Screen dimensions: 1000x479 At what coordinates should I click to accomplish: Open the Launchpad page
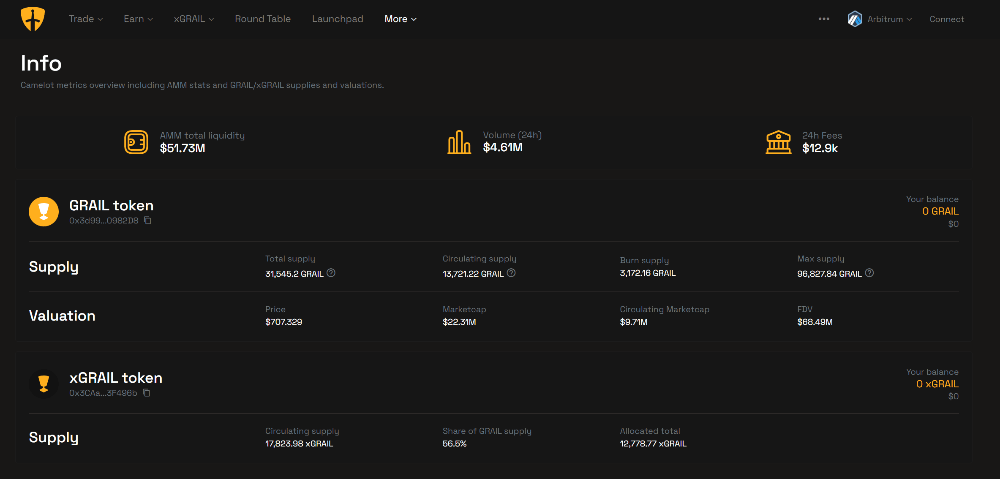pyautogui.click(x=337, y=19)
